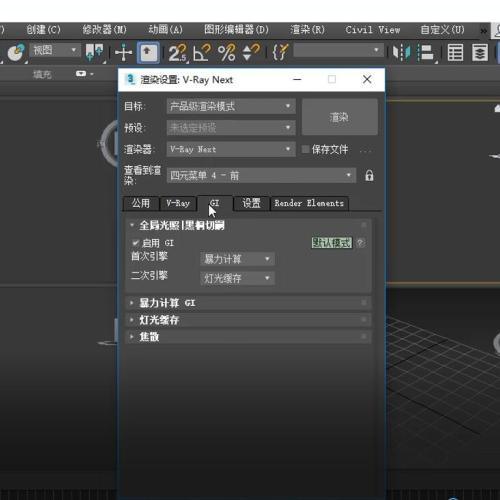Switch to the common tab
500x500 pixels.
tap(141, 203)
